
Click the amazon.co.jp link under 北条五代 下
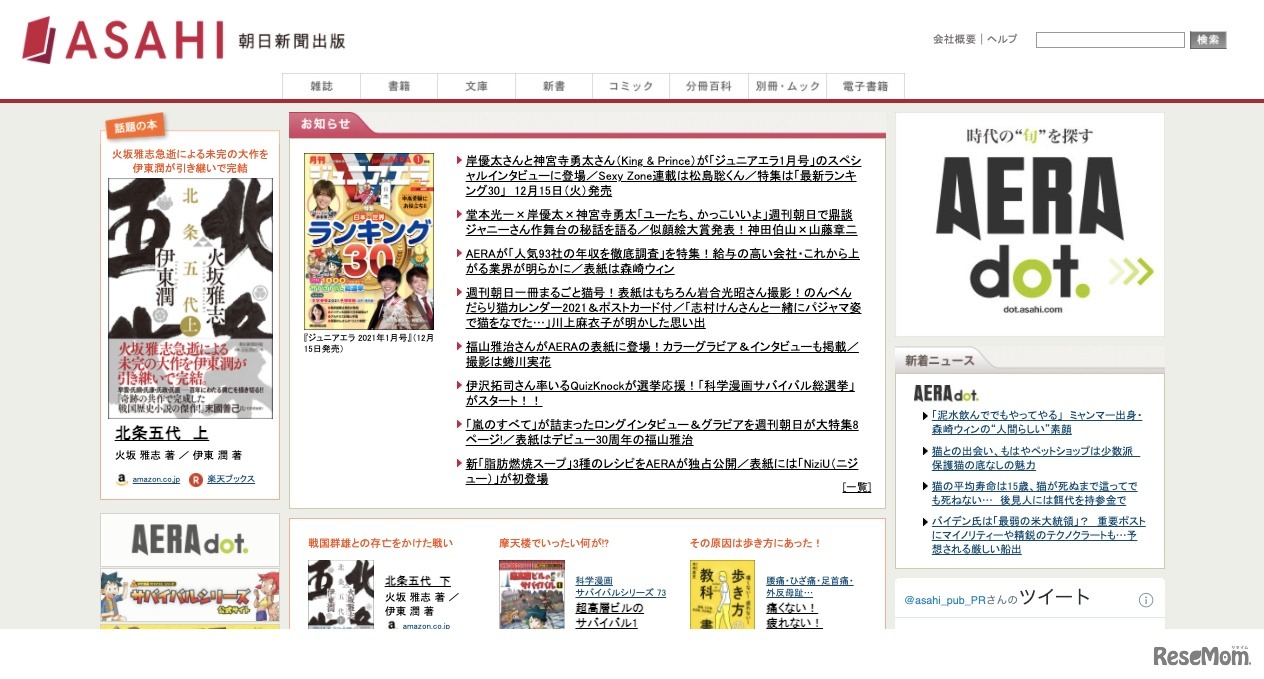coord(426,626)
